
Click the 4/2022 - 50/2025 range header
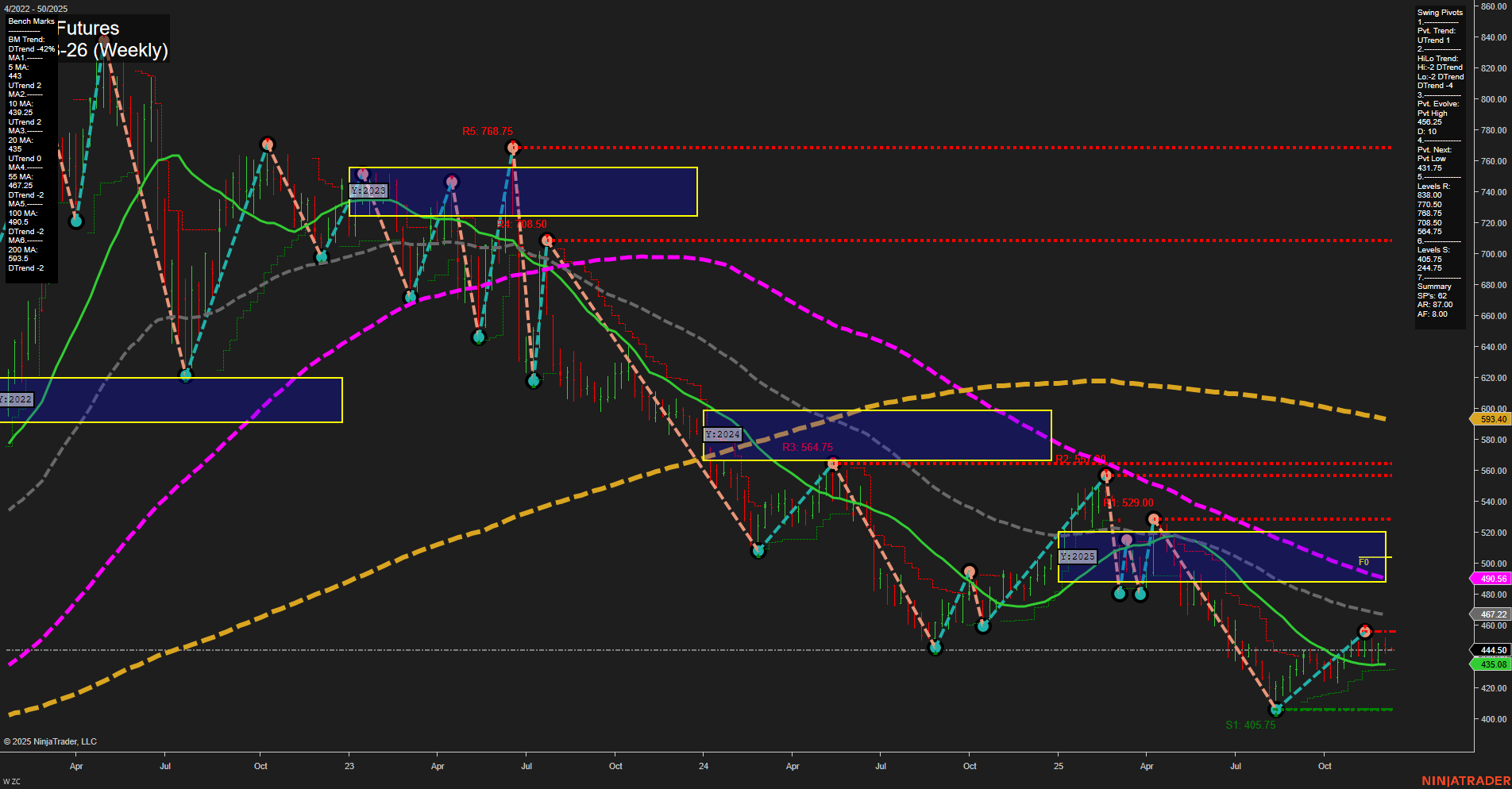point(37,7)
